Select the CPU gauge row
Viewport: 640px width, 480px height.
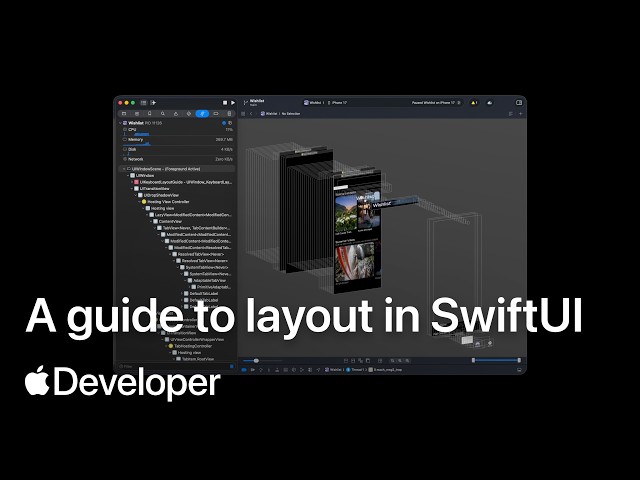[178, 130]
